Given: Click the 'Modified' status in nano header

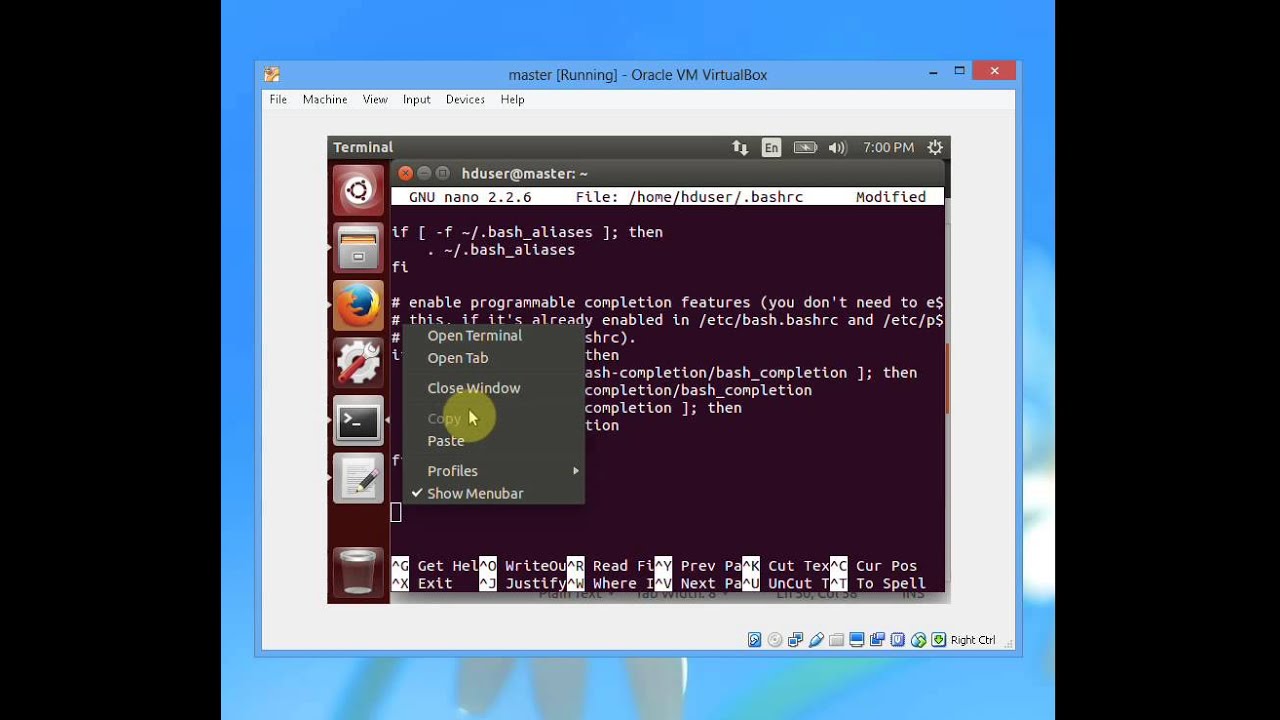Looking at the screenshot, I should tap(891, 197).
